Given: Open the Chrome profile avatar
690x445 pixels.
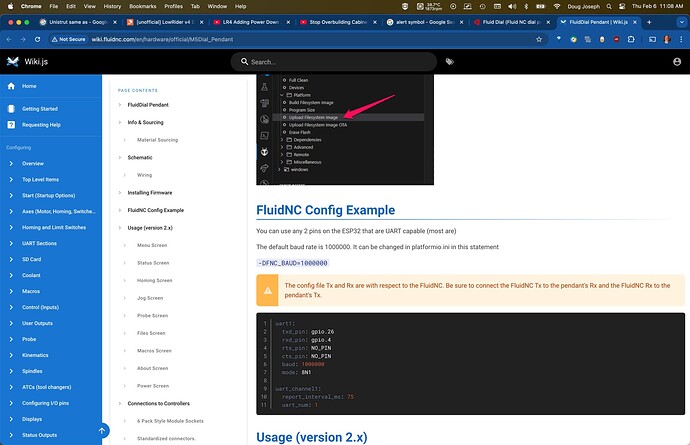Looking at the screenshot, I should click(x=667, y=39).
